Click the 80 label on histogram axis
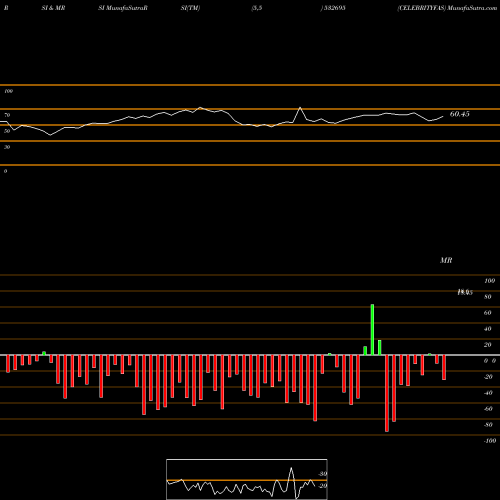This screenshot has height=500, width=500. [x=488, y=297]
